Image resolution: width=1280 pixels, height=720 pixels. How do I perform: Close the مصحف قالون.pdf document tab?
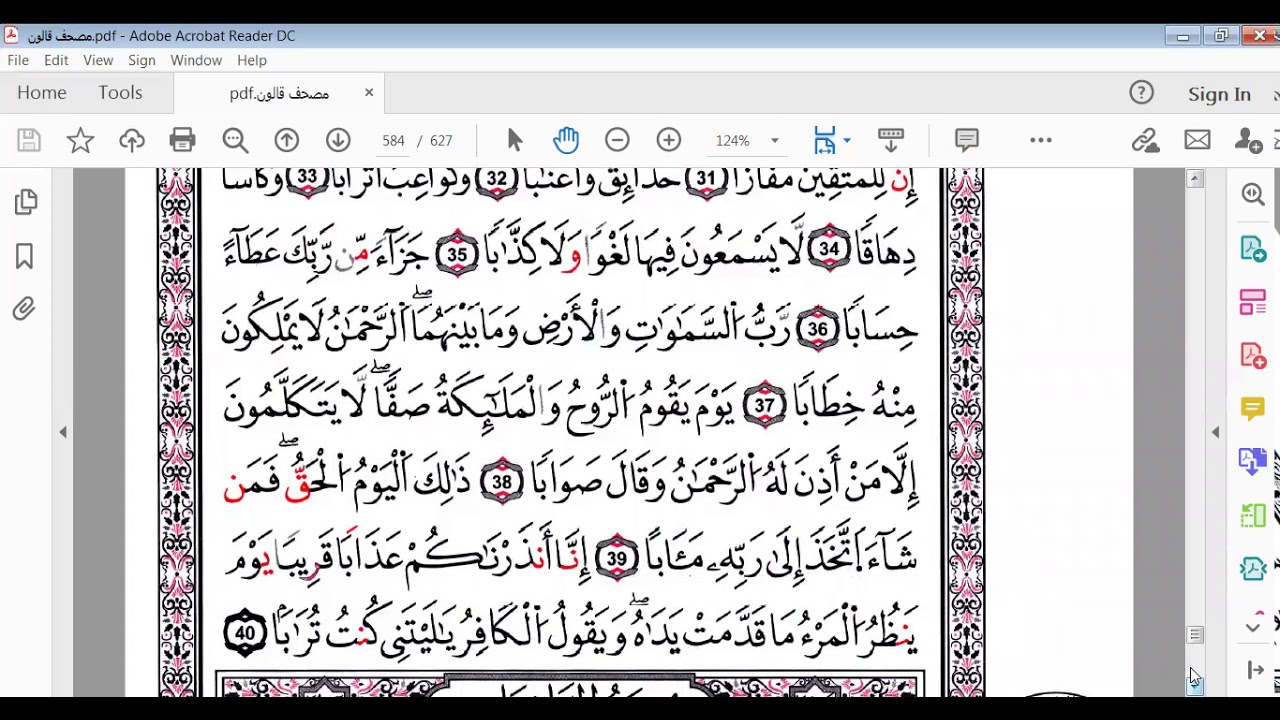(x=369, y=93)
